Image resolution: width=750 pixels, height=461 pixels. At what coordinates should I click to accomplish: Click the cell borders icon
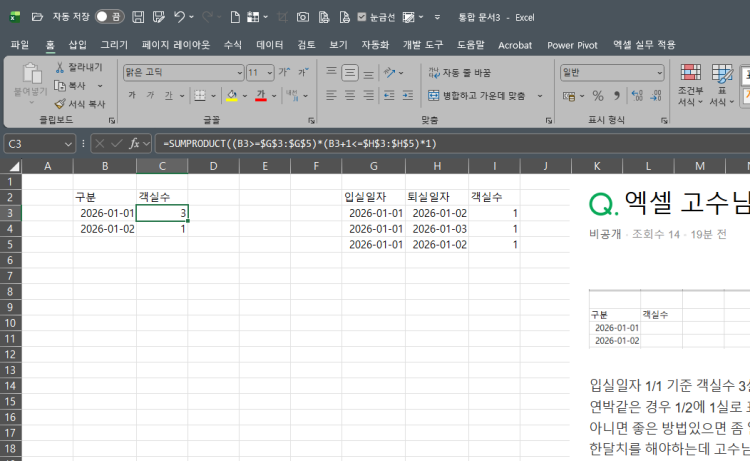point(200,96)
